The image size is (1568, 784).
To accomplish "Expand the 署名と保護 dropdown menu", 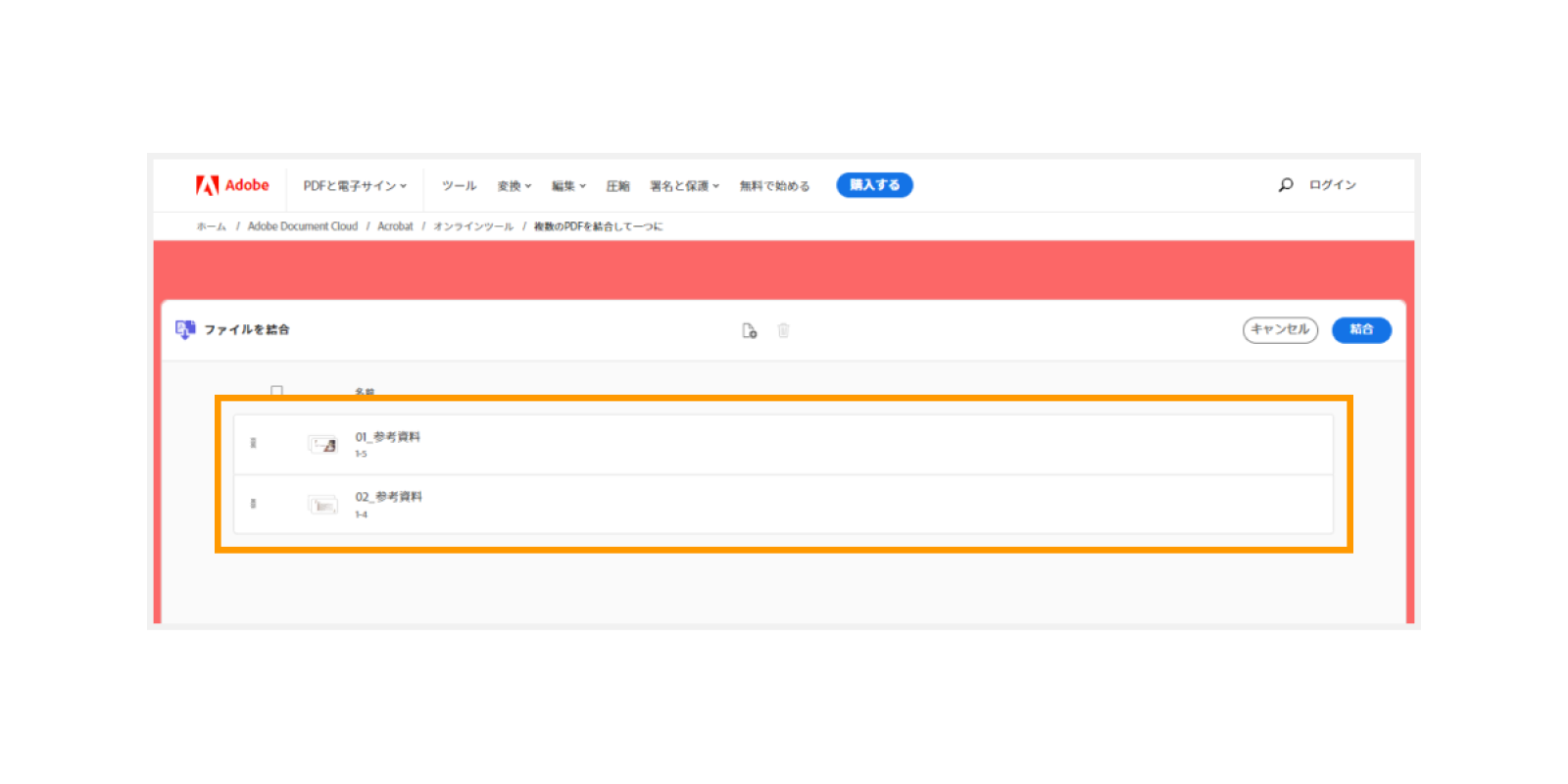I will pos(685,186).
